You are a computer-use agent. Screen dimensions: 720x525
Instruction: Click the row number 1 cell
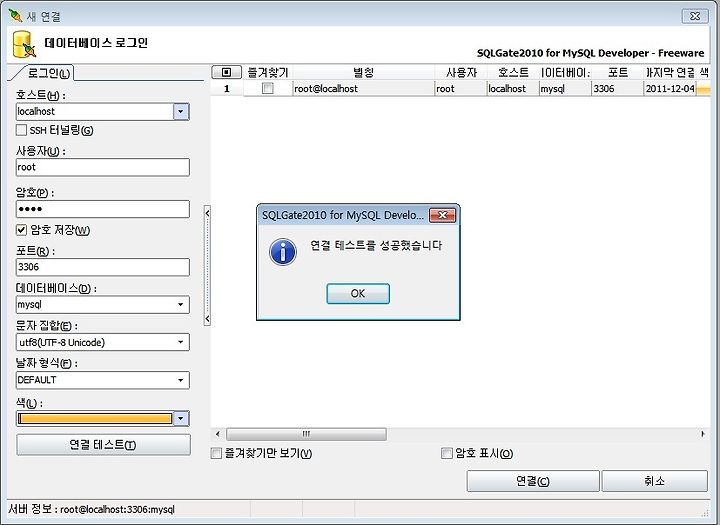pyautogui.click(x=227, y=89)
